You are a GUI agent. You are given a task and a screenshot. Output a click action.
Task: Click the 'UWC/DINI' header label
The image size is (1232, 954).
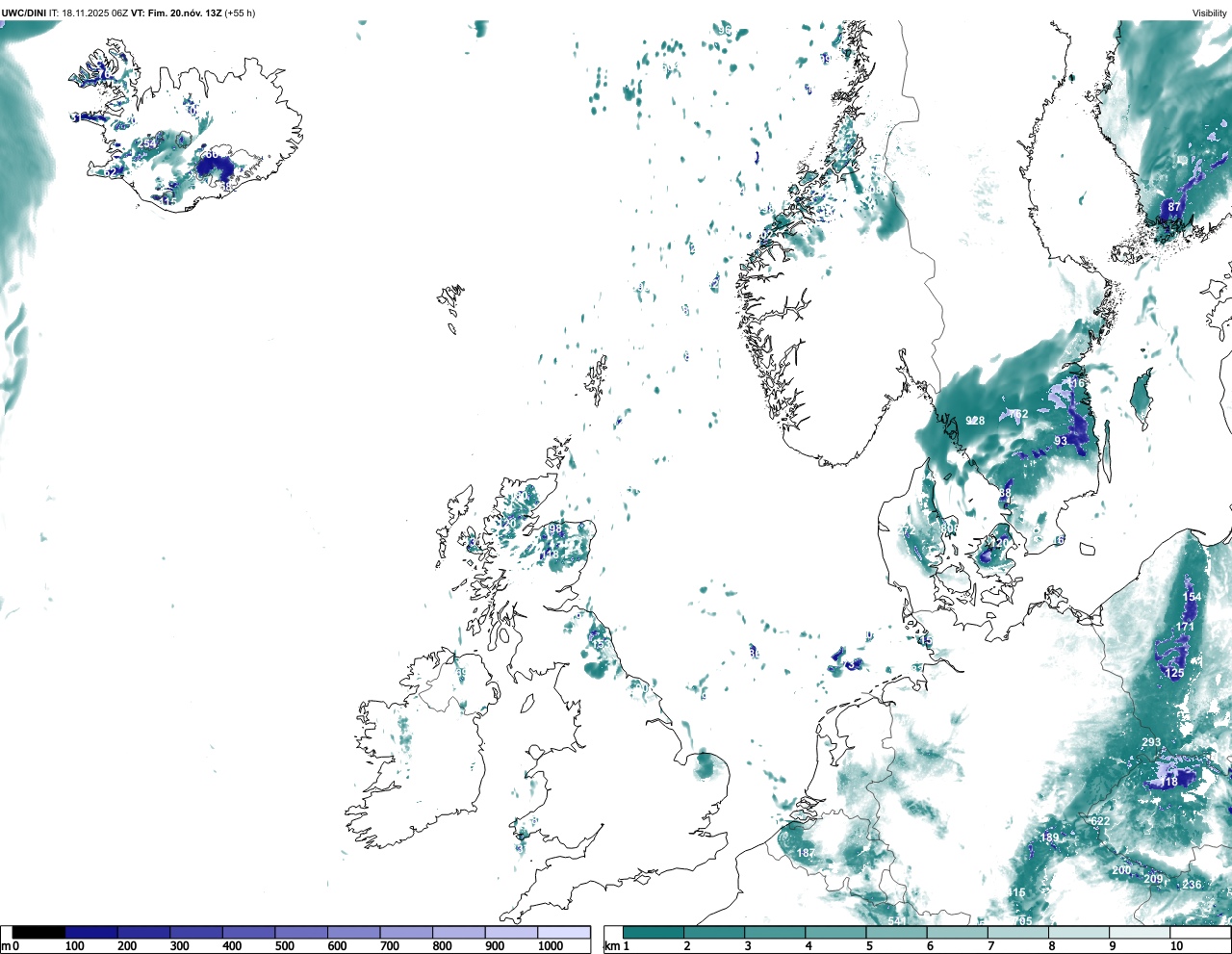coord(24,13)
